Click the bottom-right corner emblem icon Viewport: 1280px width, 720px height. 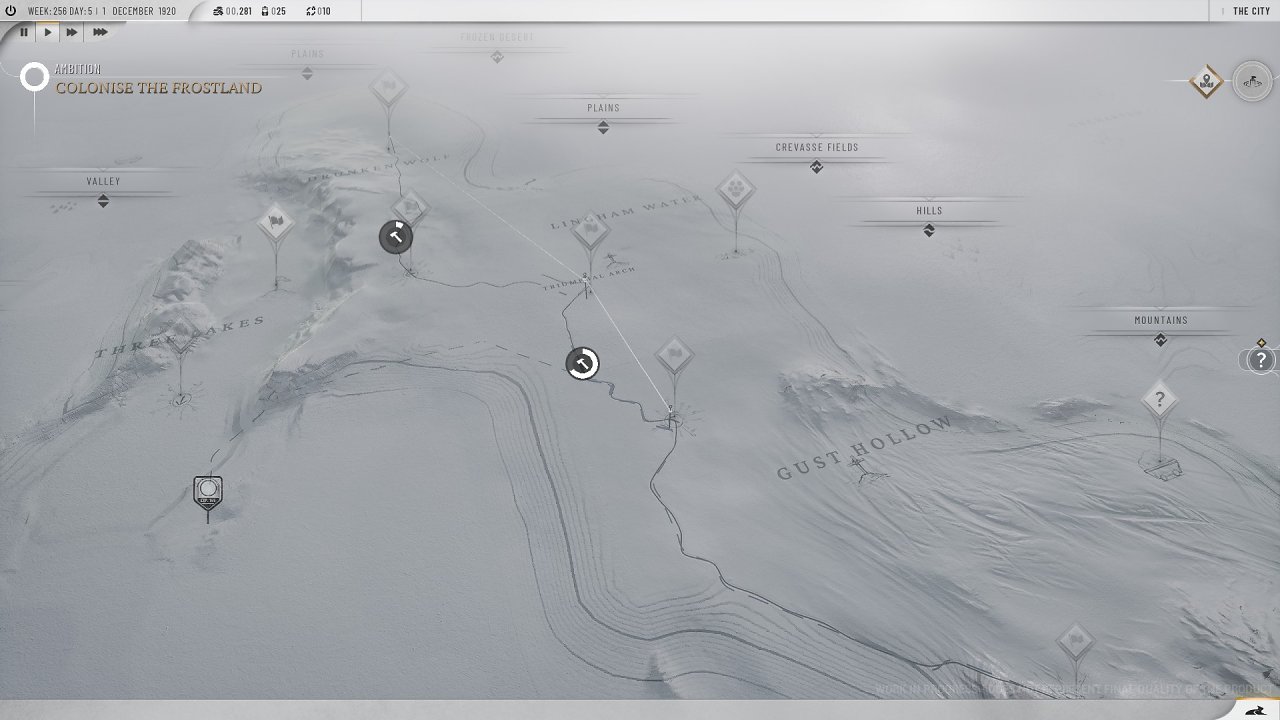[1255, 710]
